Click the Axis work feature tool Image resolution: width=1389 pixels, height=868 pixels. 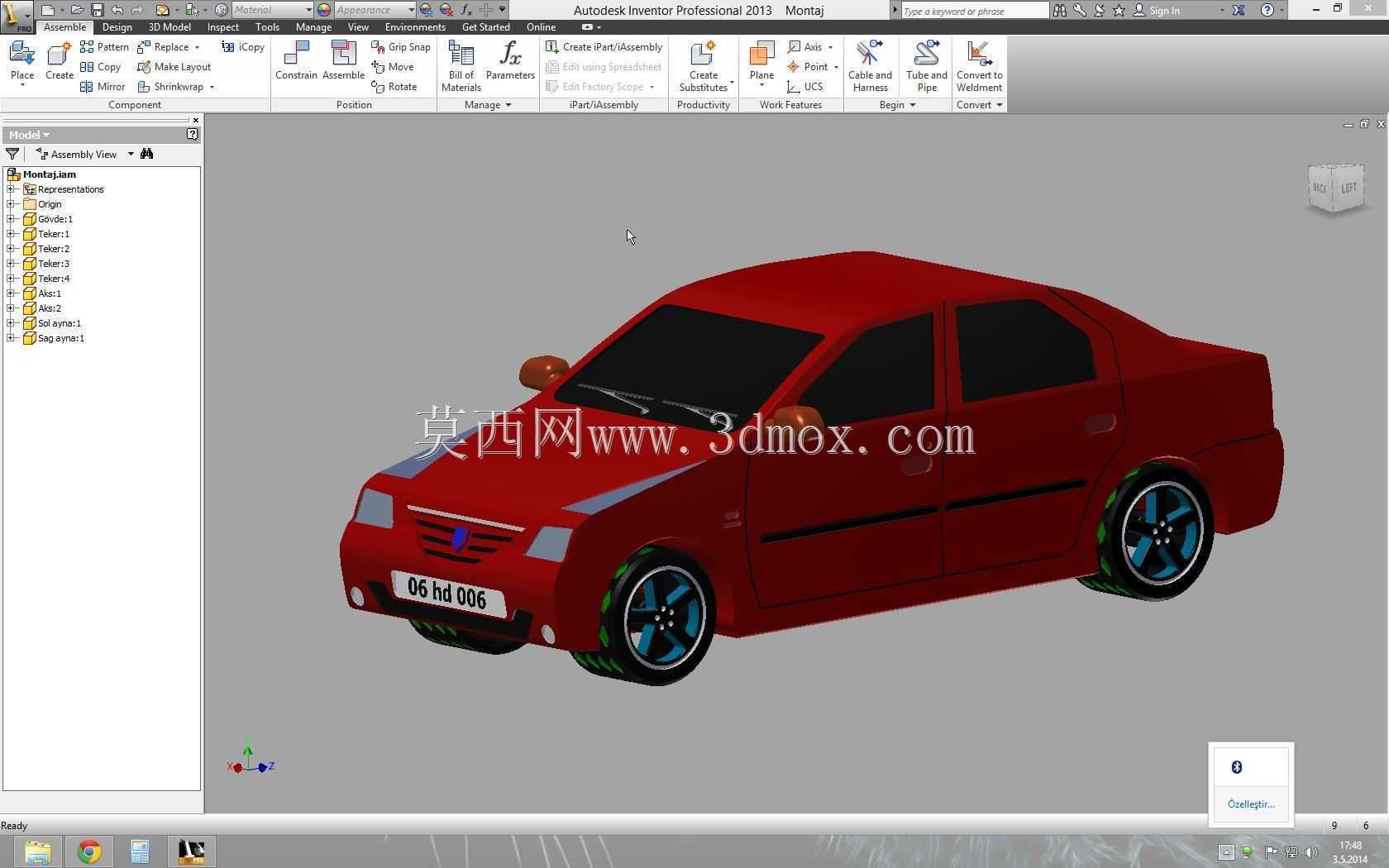point(810,47)
